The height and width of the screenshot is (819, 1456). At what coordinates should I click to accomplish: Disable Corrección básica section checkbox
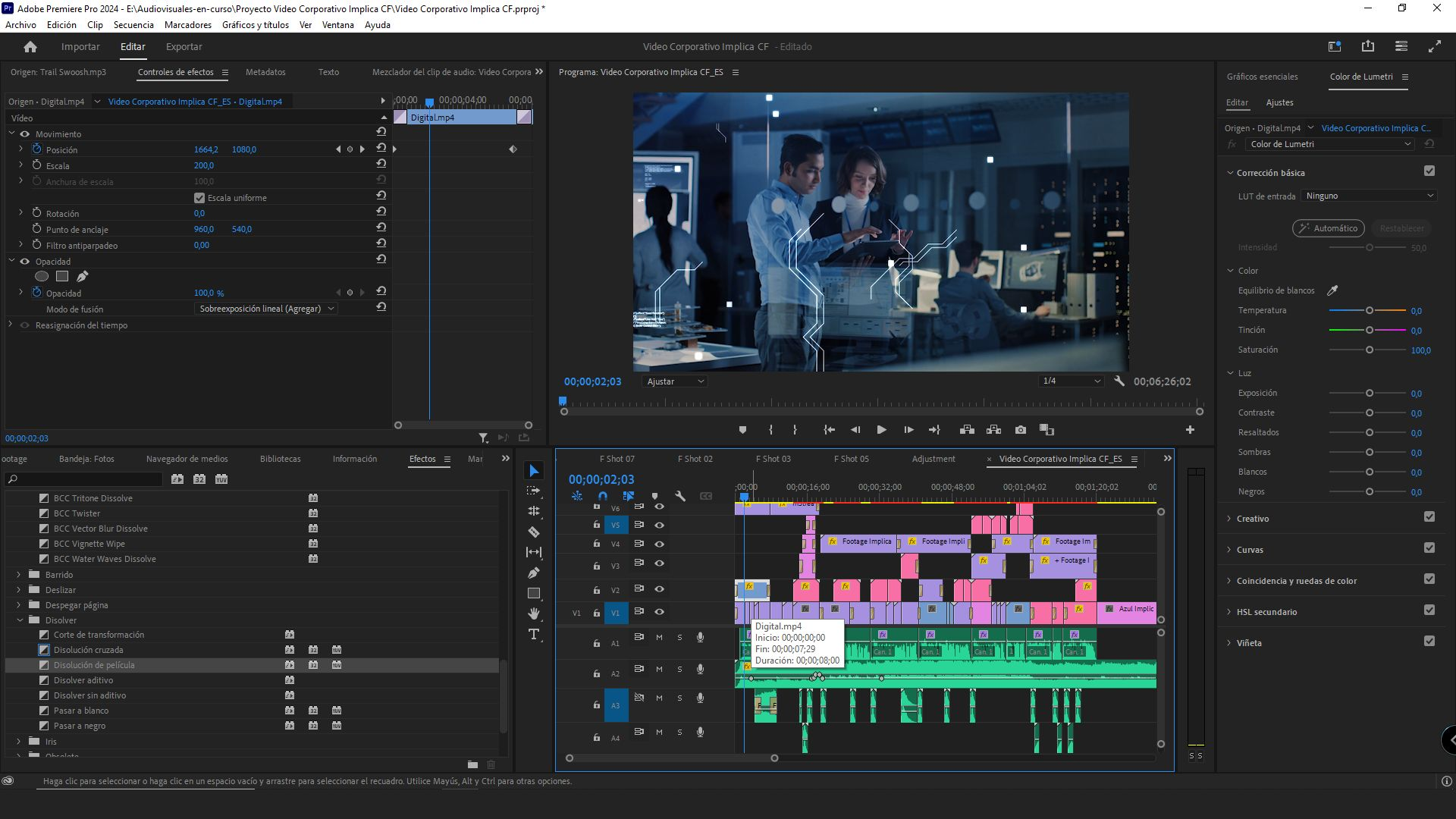pos(1429,171)
